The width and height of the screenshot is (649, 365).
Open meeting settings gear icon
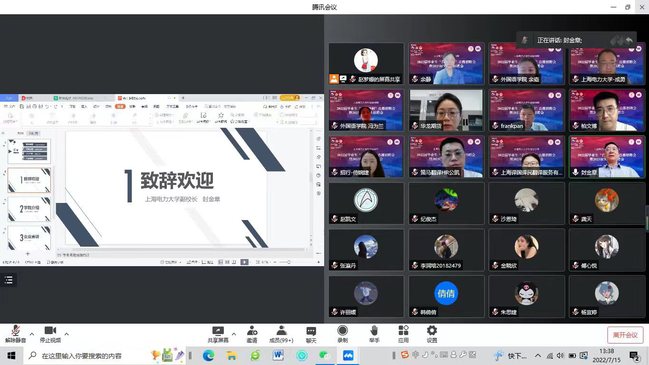[432, 334]
